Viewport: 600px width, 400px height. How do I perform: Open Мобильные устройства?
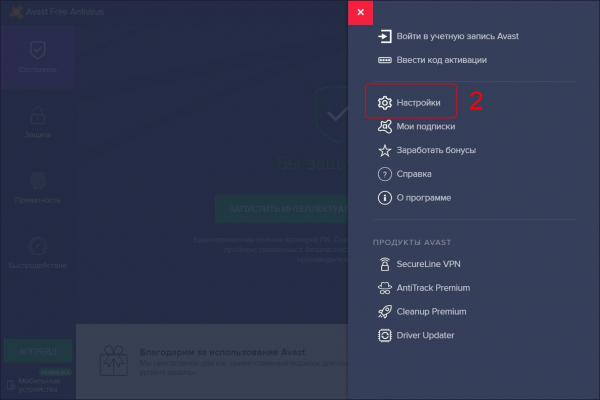point(39,385)
